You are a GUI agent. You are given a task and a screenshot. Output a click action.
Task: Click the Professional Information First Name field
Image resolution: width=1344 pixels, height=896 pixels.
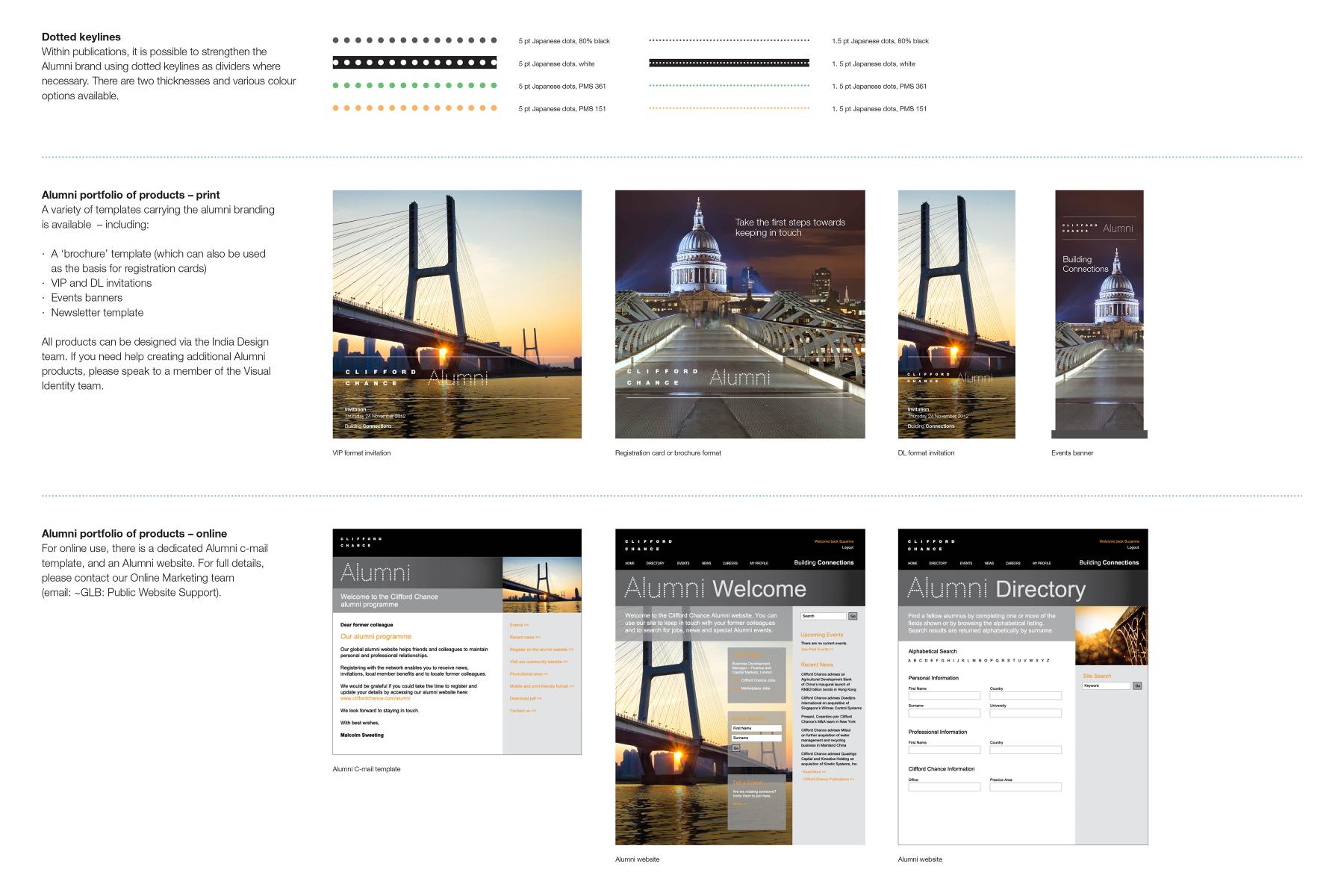point(944,750)
